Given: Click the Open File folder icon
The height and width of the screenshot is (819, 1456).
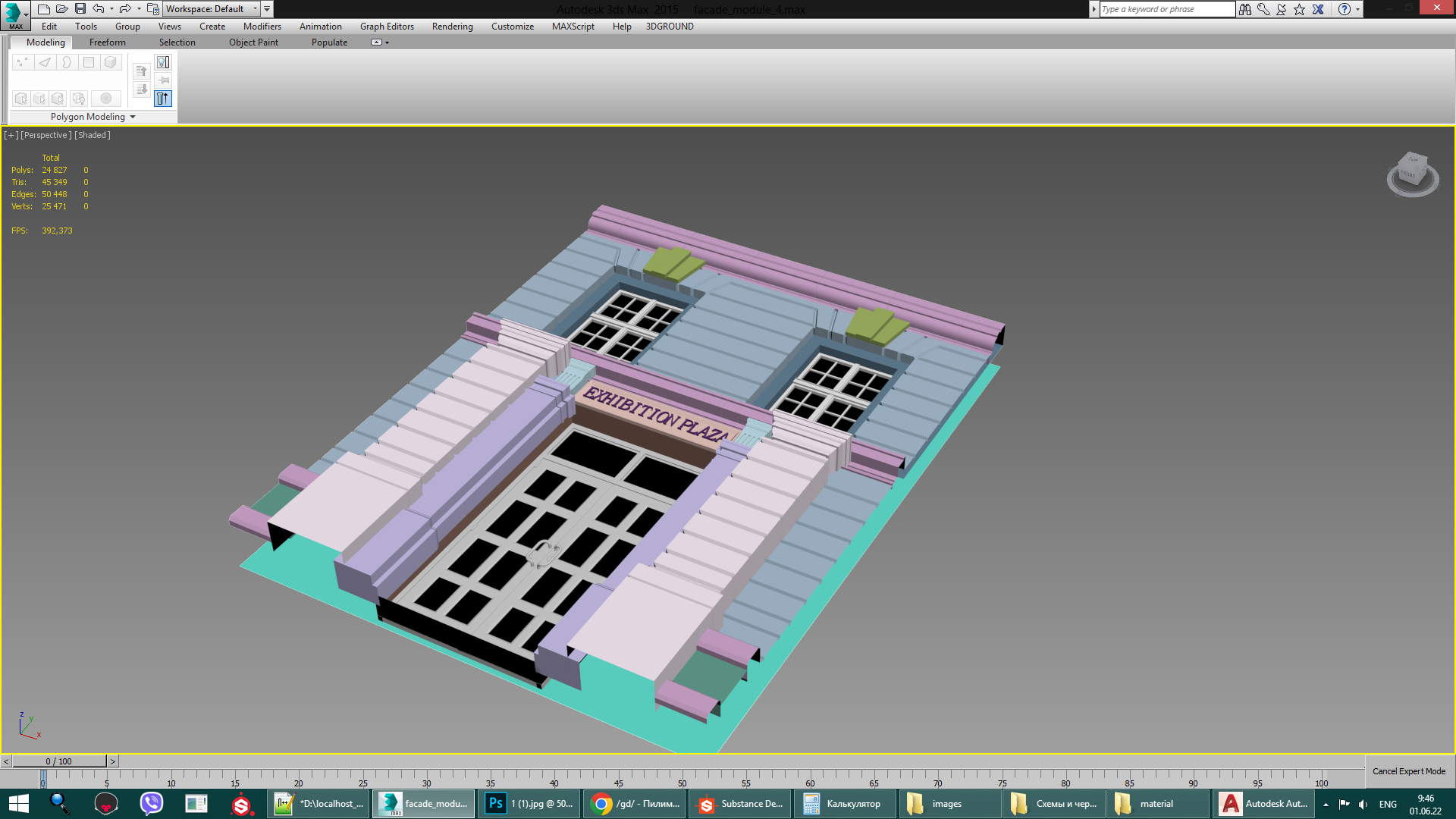Looking at the screenshot, I should [x=61, y=8].
